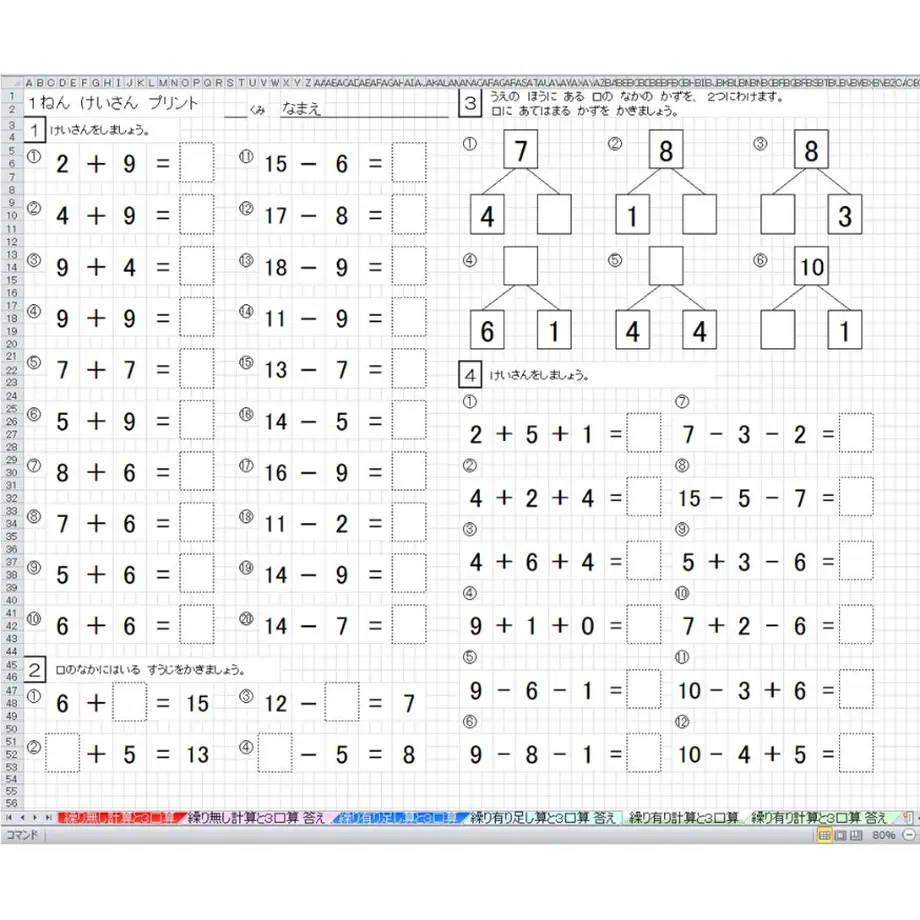Image resolution: width=920 pixels, height=920 pixels.
Task: Select the answer box for 15 − 6
Action: click(409, 163)
